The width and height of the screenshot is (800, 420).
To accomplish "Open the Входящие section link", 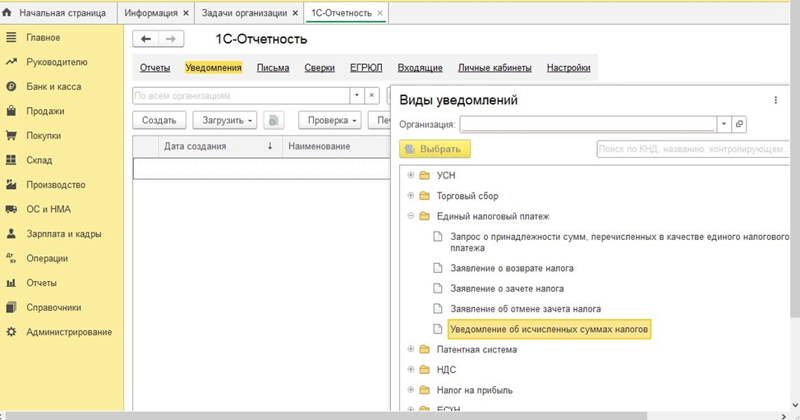I will 420,67.
